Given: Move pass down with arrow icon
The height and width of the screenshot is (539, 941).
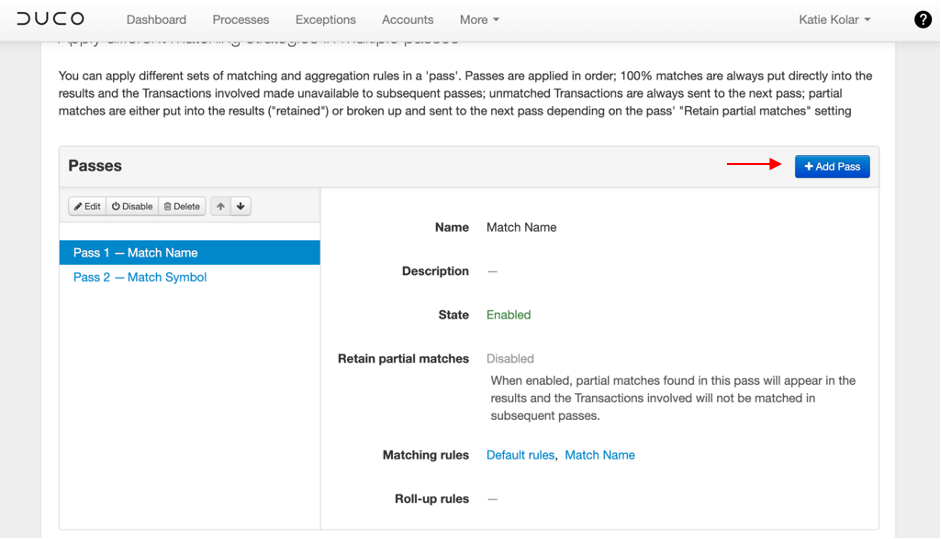Looking at the screenshot, I should pos(240,206).
